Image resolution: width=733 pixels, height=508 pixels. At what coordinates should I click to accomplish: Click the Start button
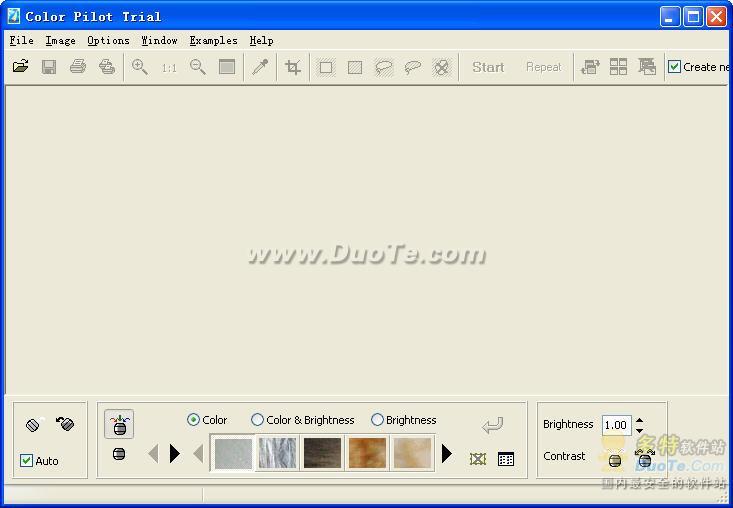[488, 67]
